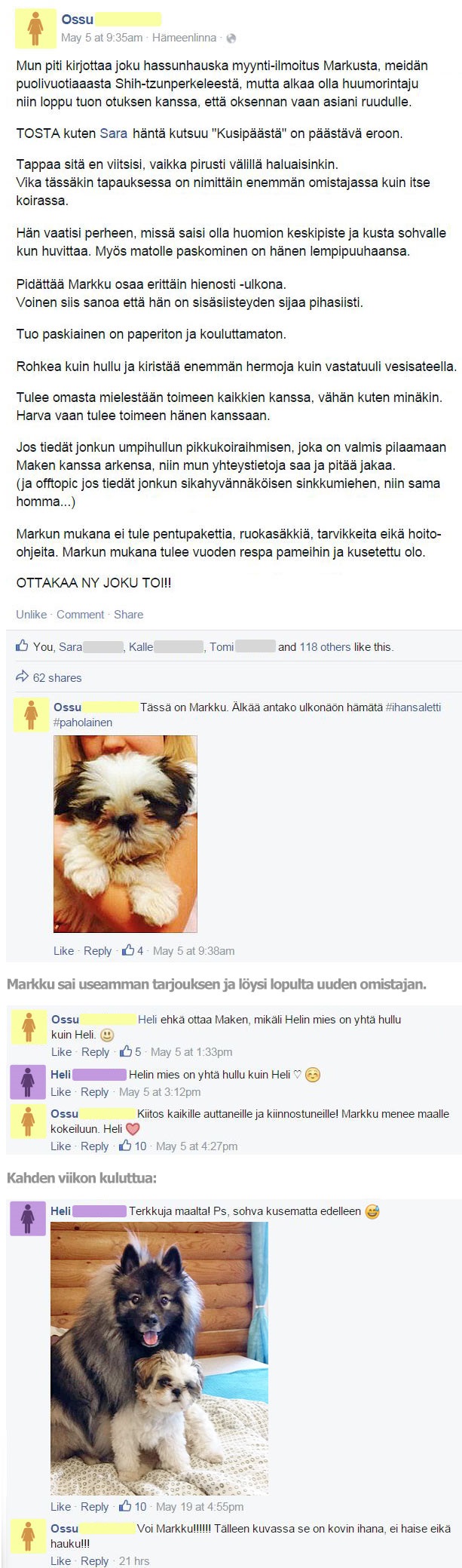Image resolution: width=462 pixels, height=1568 pixels.
Task: Open the photo of two dogs on the bed
Action: tap(159, 1358)
